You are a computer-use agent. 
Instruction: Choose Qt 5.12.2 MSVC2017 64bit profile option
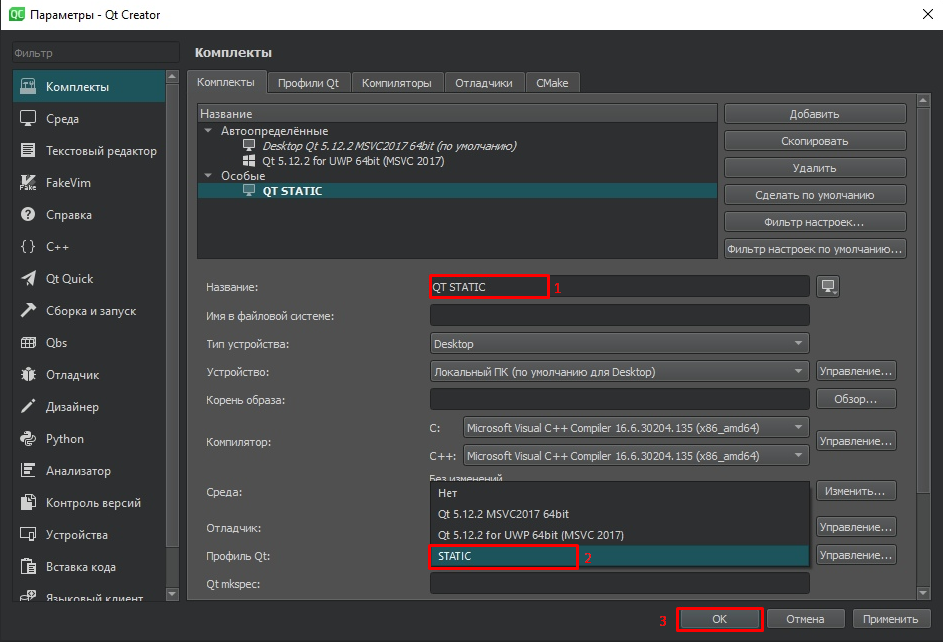[619, 514]
